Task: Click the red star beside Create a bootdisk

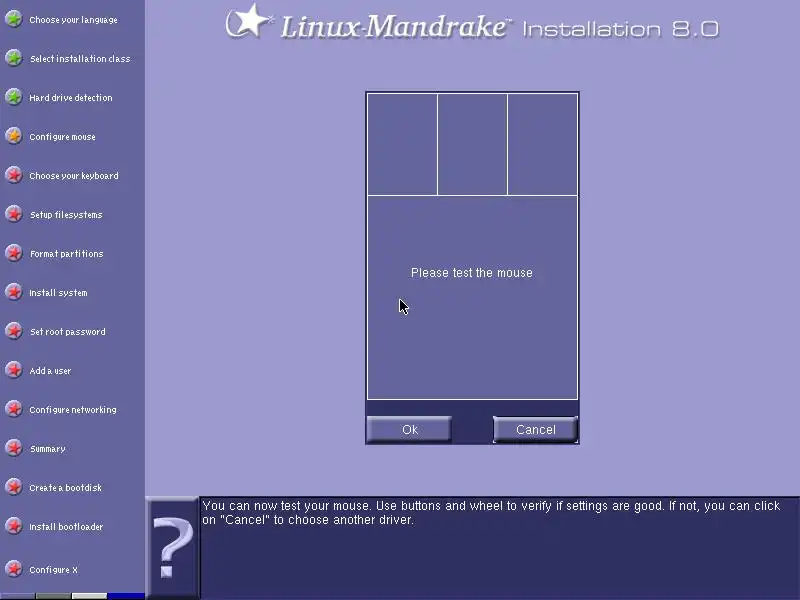Action: point(14,487)
